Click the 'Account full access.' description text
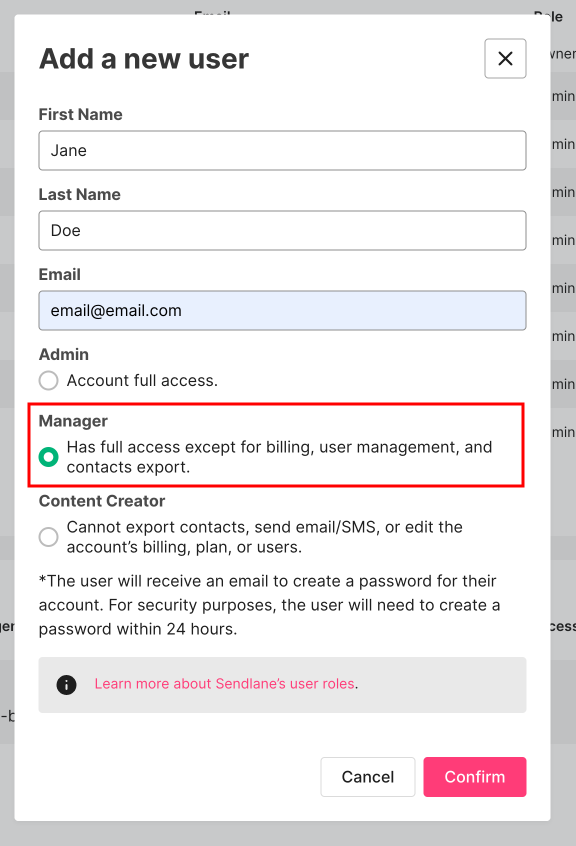 point(142,380)
